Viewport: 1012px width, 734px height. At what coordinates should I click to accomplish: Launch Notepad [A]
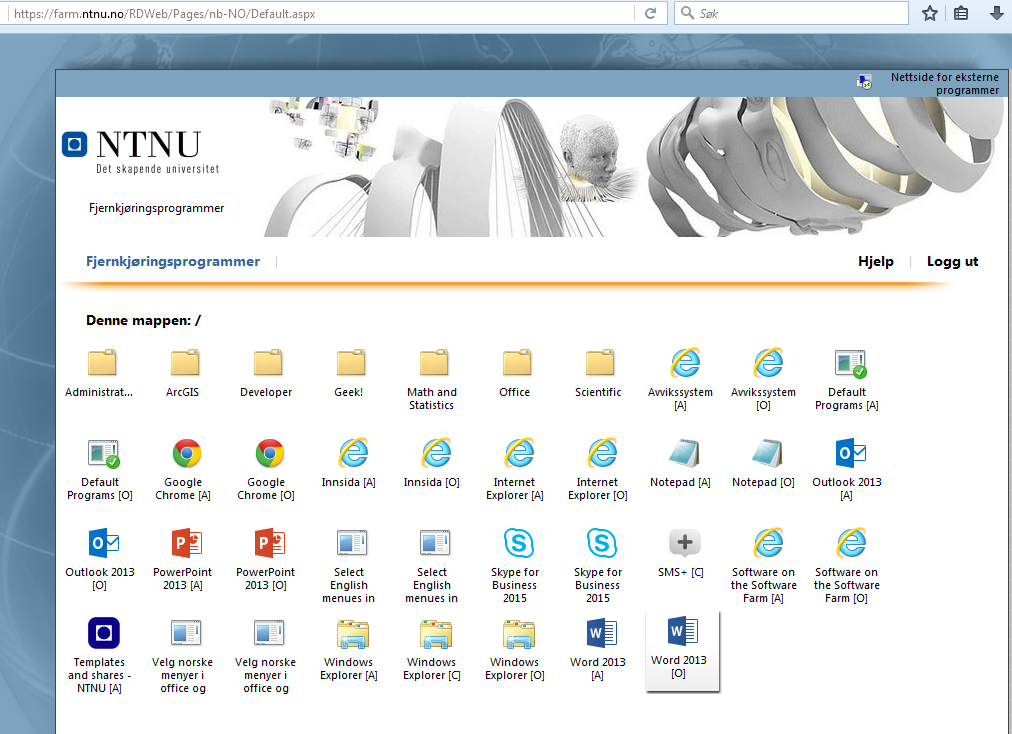682,463
